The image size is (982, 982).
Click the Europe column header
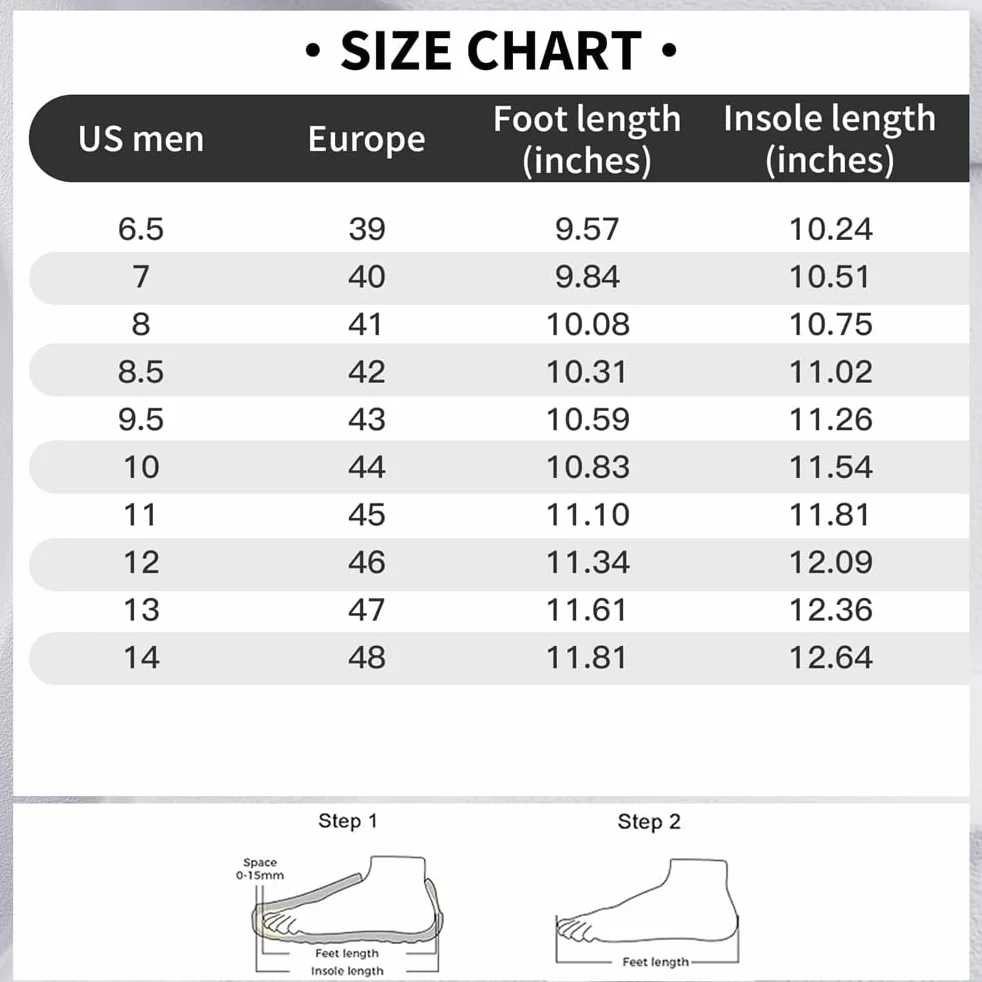coord(366,139)
